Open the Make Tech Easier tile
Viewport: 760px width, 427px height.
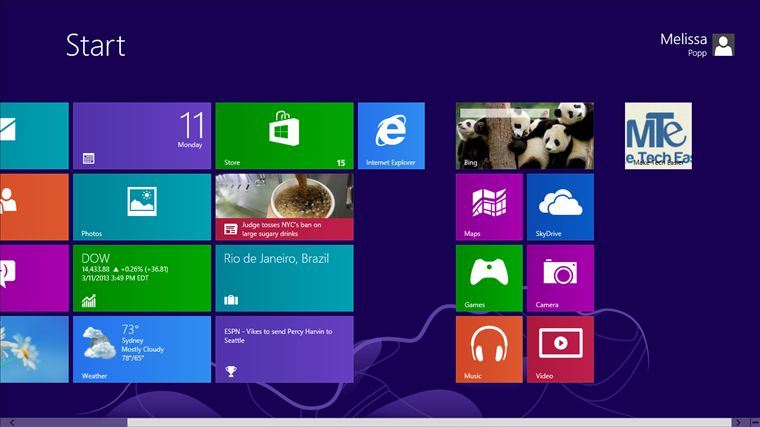[658, 135]
